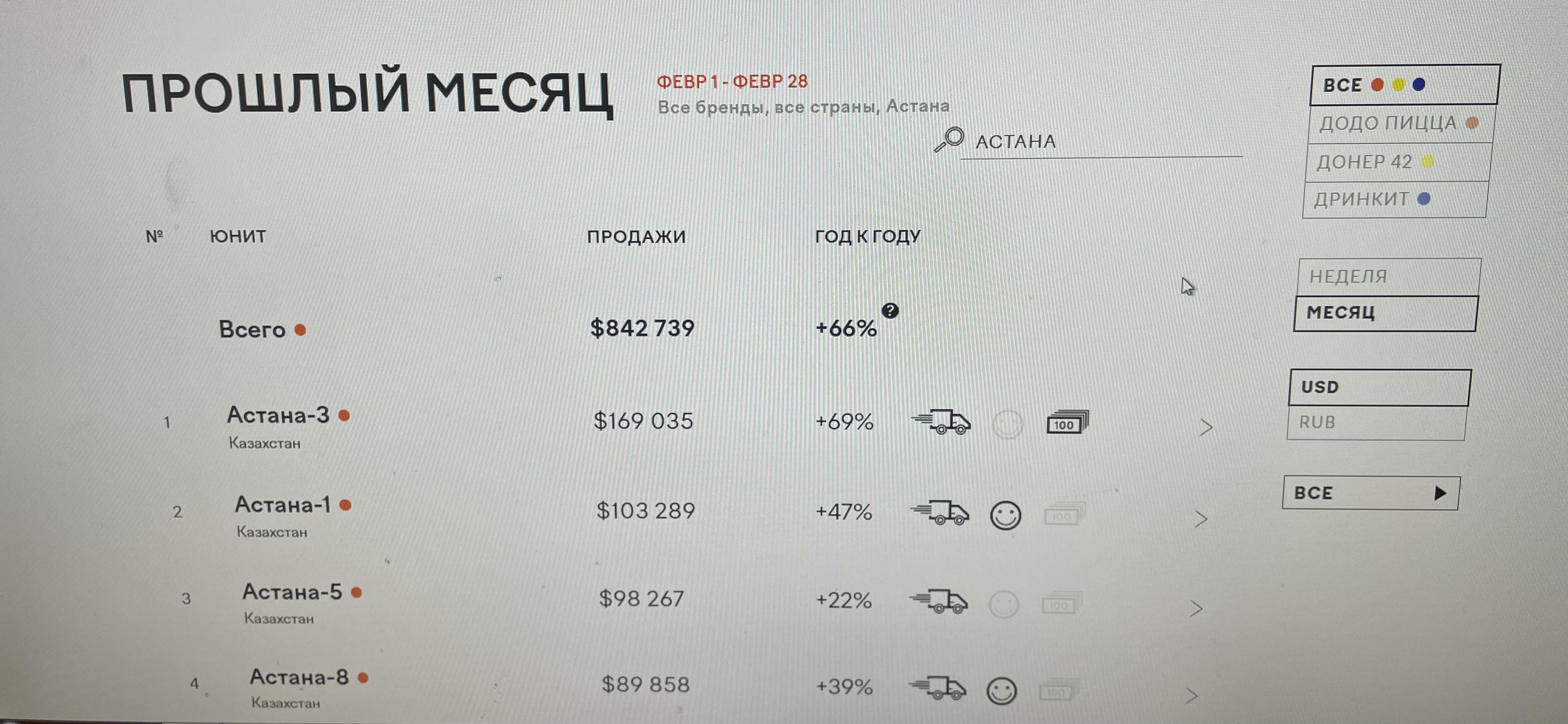Select the МЕСЯЦ period button
The width and height of the screenshot is (1568, 724).
pos(1385,313)
